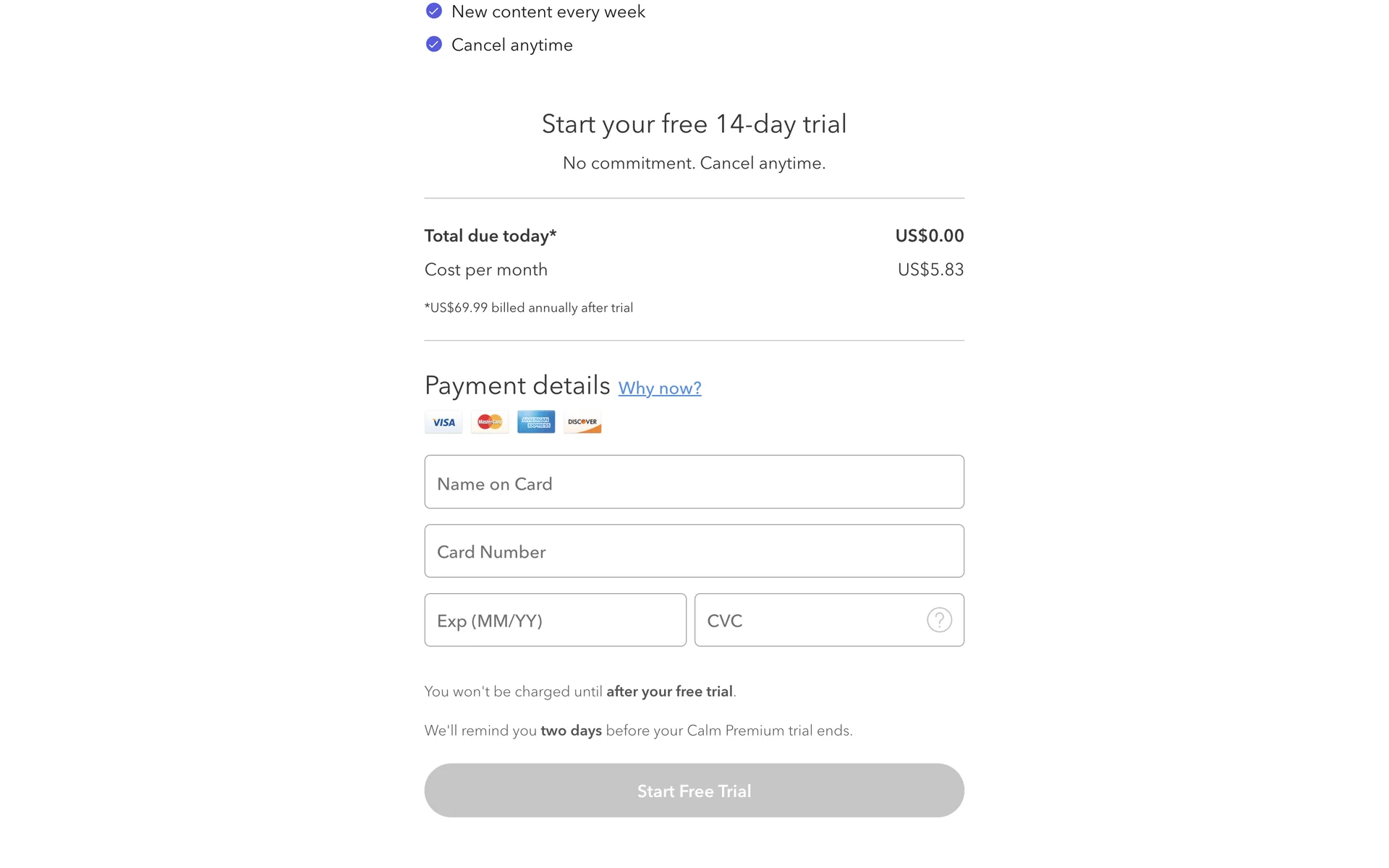Click the US$0.00 total due amount

pyautogui.click(x=929, y=236)
